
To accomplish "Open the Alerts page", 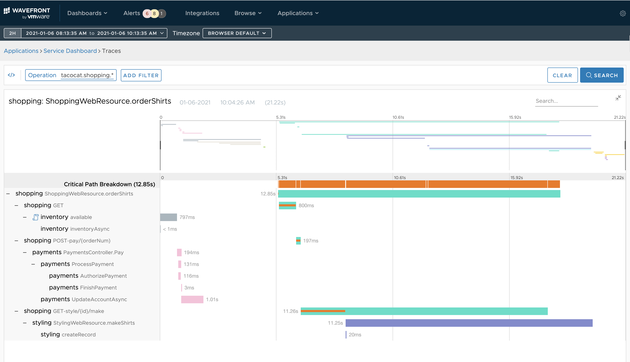I will click(x=131, y=13).
